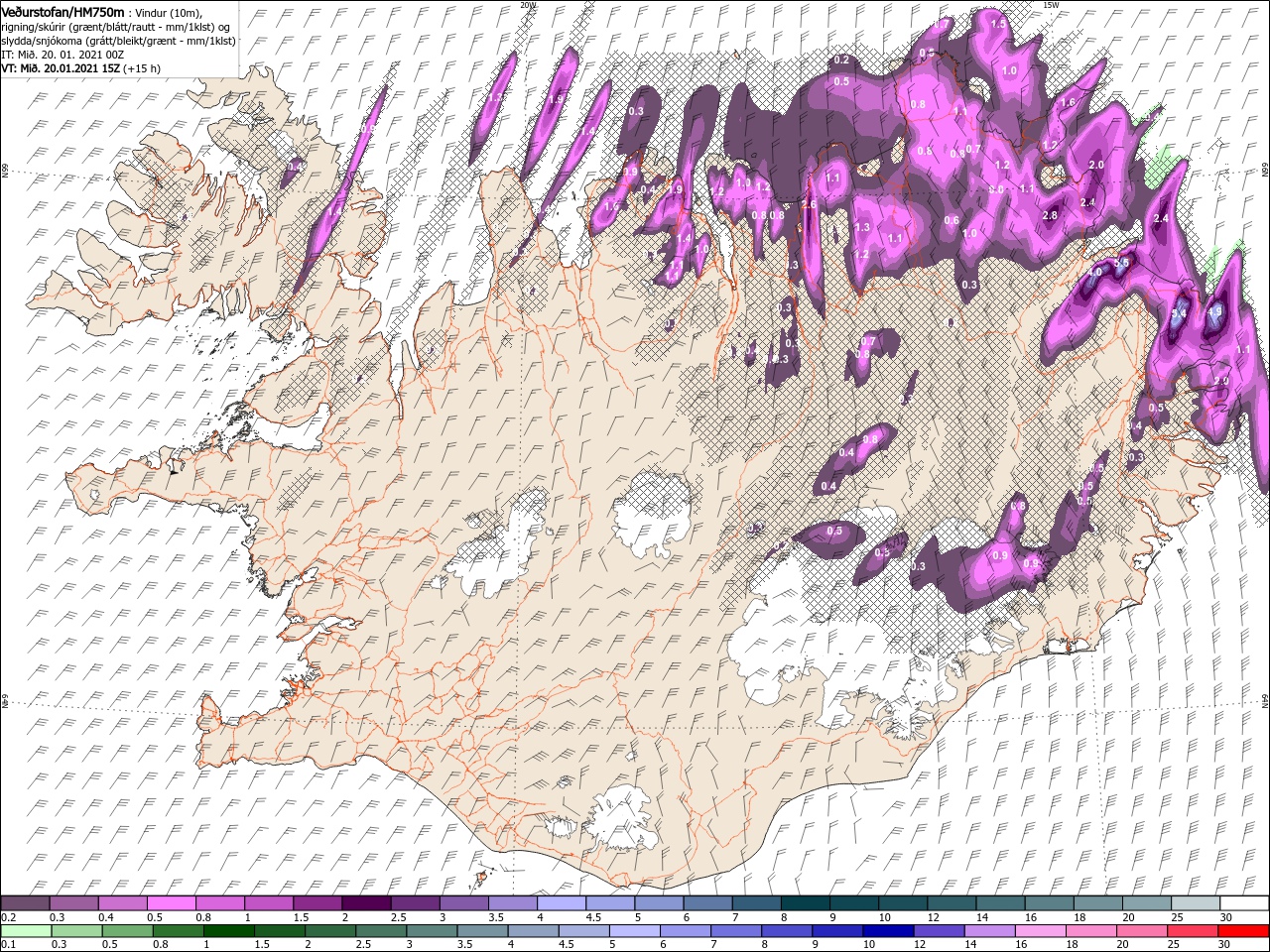Click the 0.1 label in lower legend row
The height and width of the screenshot is (952, 1270).
[x=8, y=944]
